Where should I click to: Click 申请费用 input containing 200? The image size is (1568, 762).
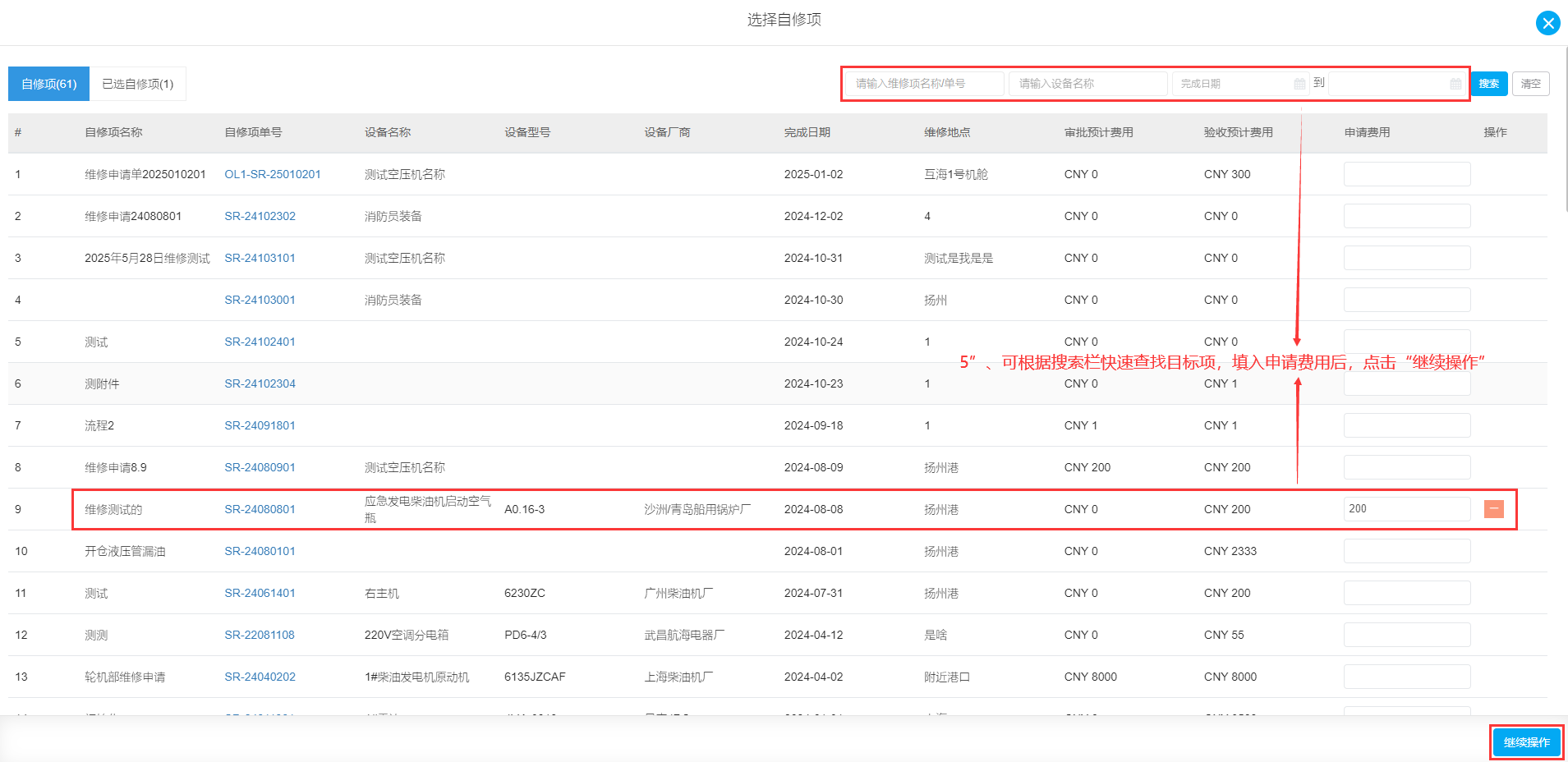(1407, 509)
